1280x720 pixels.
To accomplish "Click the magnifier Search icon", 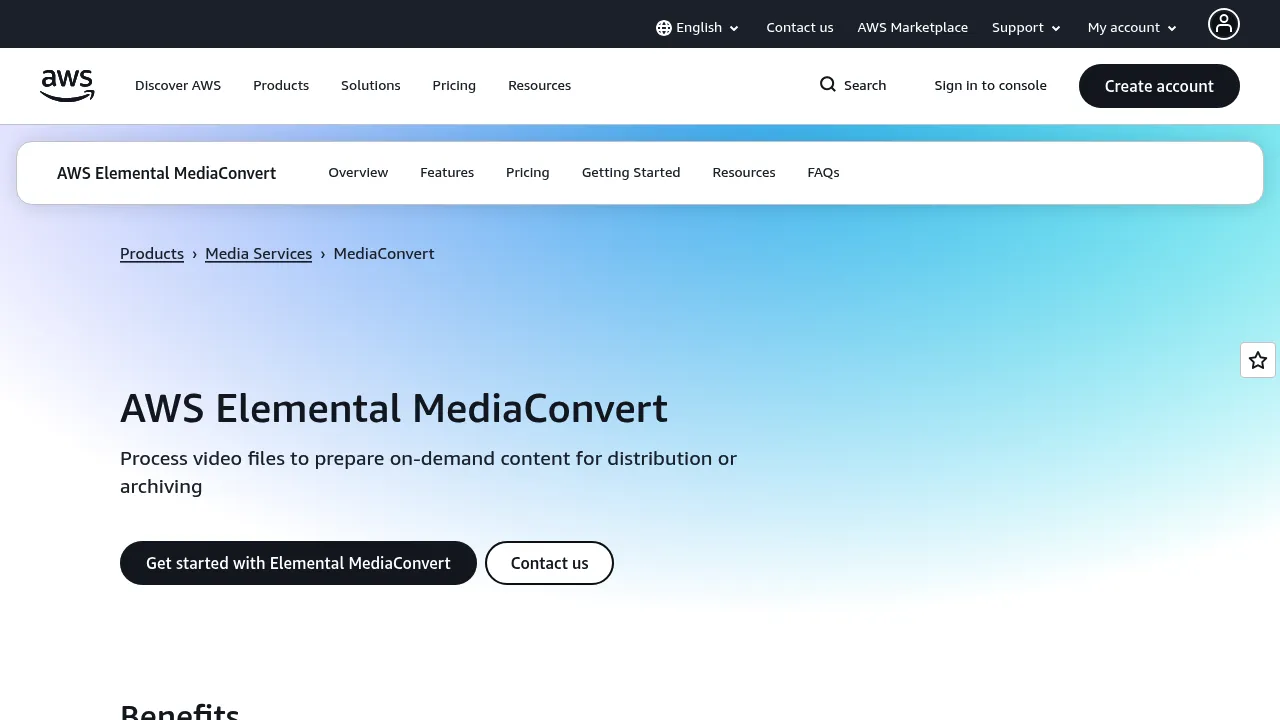I will (x=828, y=85).
